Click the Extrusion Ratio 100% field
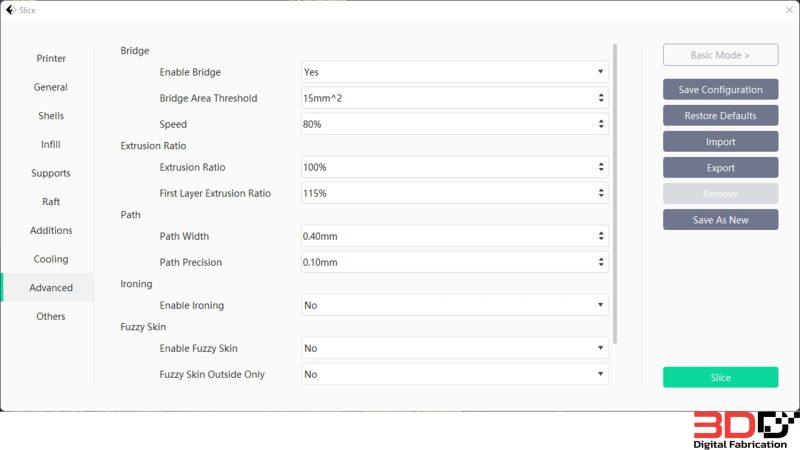The height and width of the screenshot is (450, 800). pyautogui.click(x=454, y=167)
